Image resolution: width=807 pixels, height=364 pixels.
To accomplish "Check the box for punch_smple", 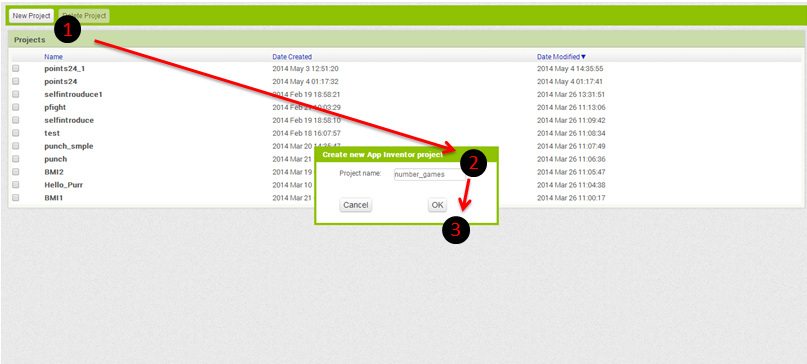I will point(15,146).
